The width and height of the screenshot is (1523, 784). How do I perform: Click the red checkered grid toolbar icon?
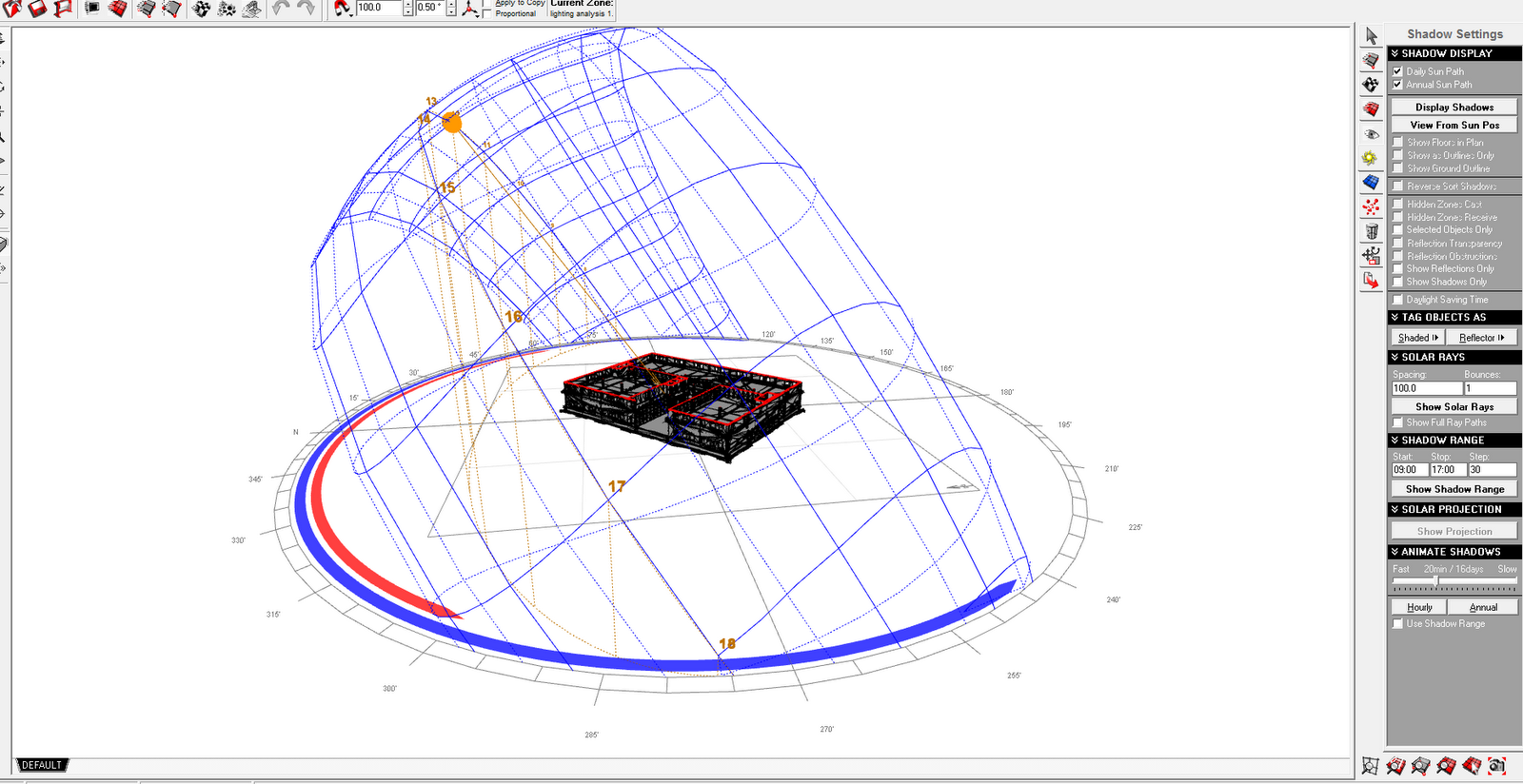118,9
